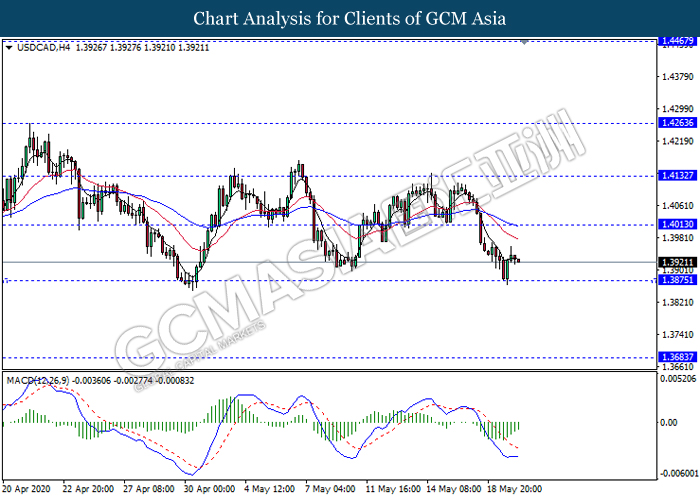Click the 20 Apr 2020 date label
The image size is (700, 500).
click(26, 489)
